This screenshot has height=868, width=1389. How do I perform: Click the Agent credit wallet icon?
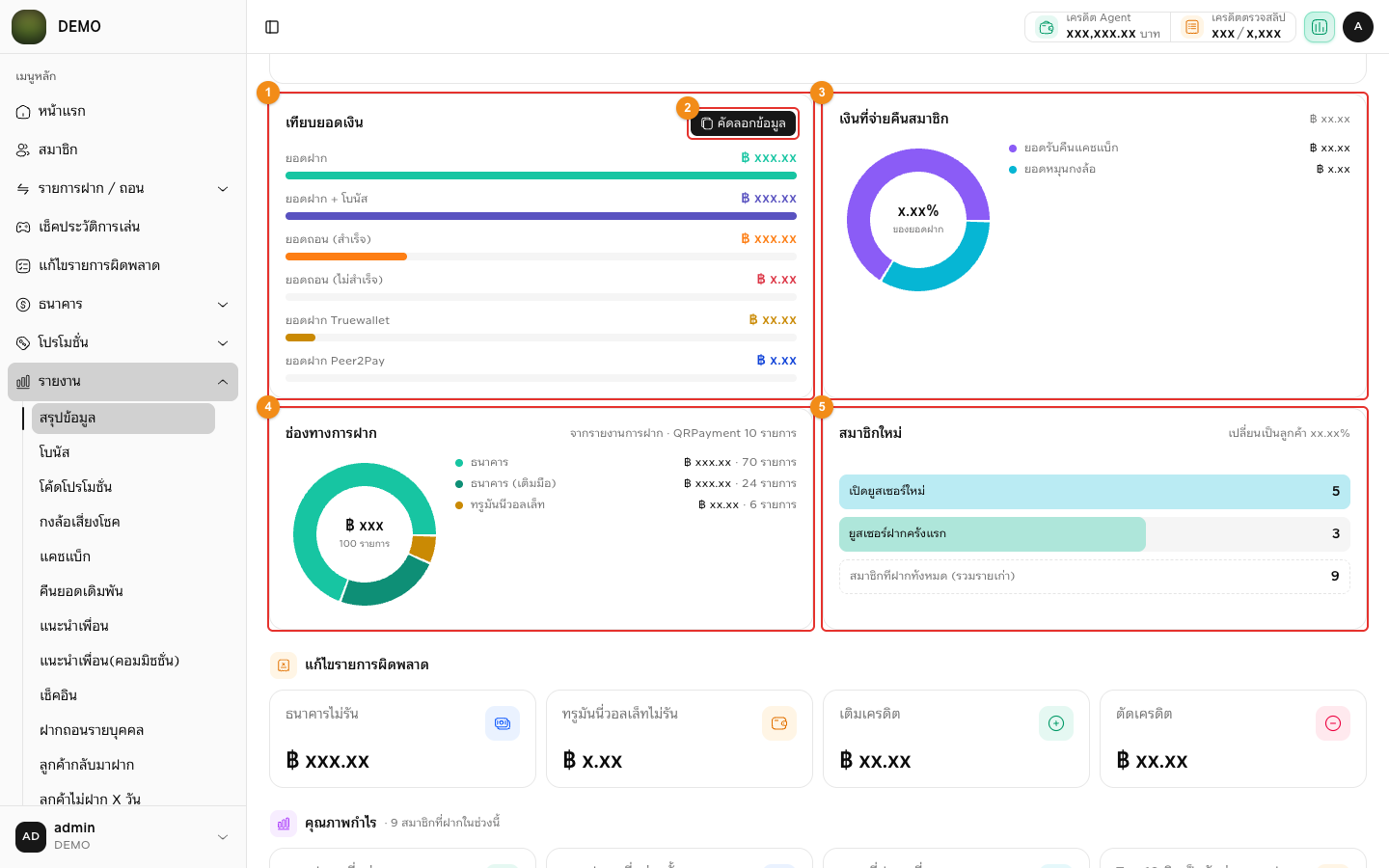pyautogui.click(x=1047, y=27)
